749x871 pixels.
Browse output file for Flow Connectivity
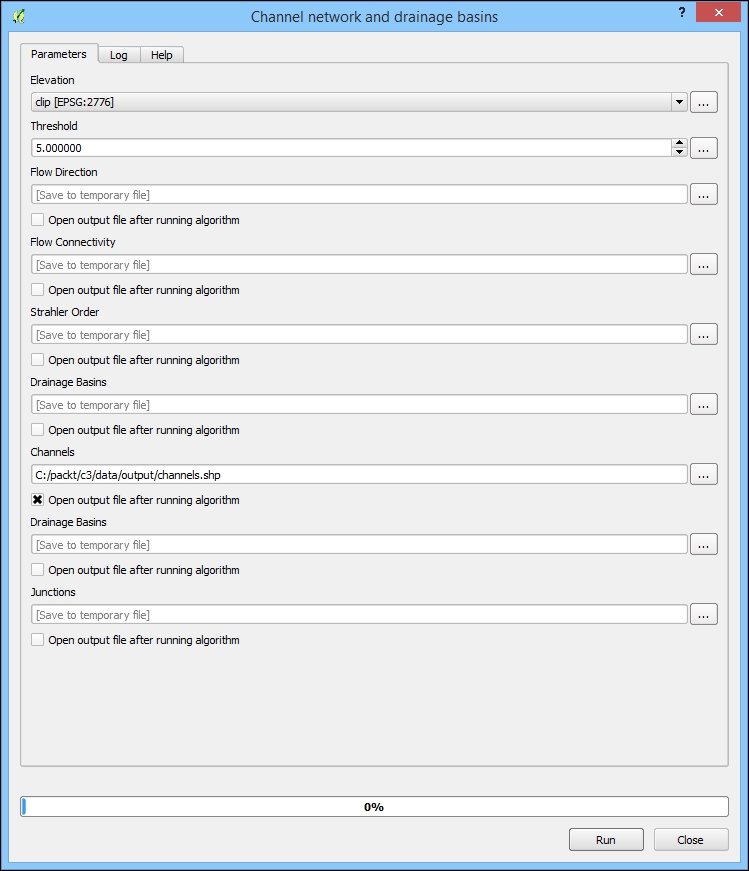[x=704, y=264]
